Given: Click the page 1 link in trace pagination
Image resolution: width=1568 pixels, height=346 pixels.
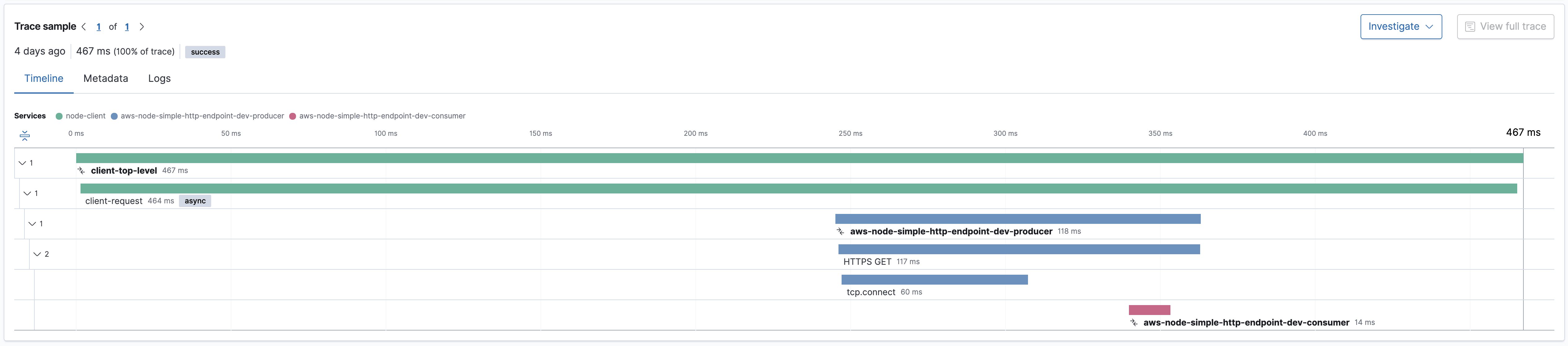Looking at the screenshot, I should pos(98,26).
